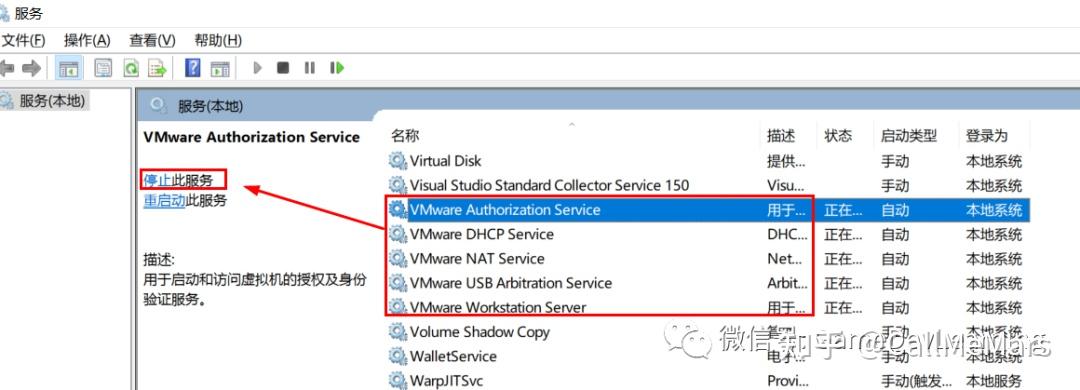The width and height of the screenshot is (1080, 390).
Task: Click the restart service toolbar icon
Action: click(x=337, y=68)
